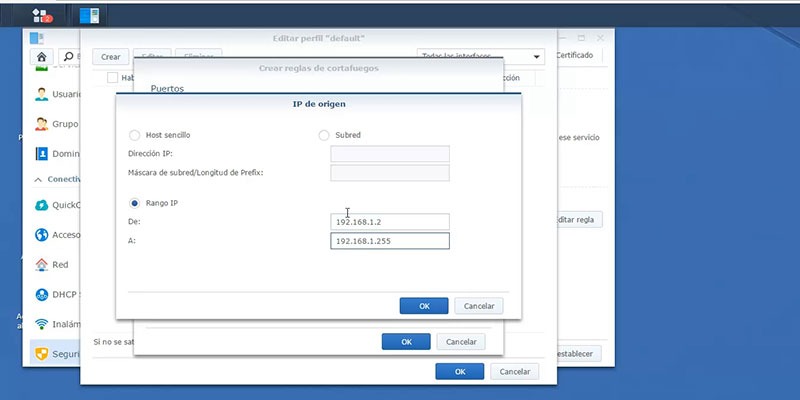Click the De start IP field
The image size is (800, 400).
[x=390, y=222]
